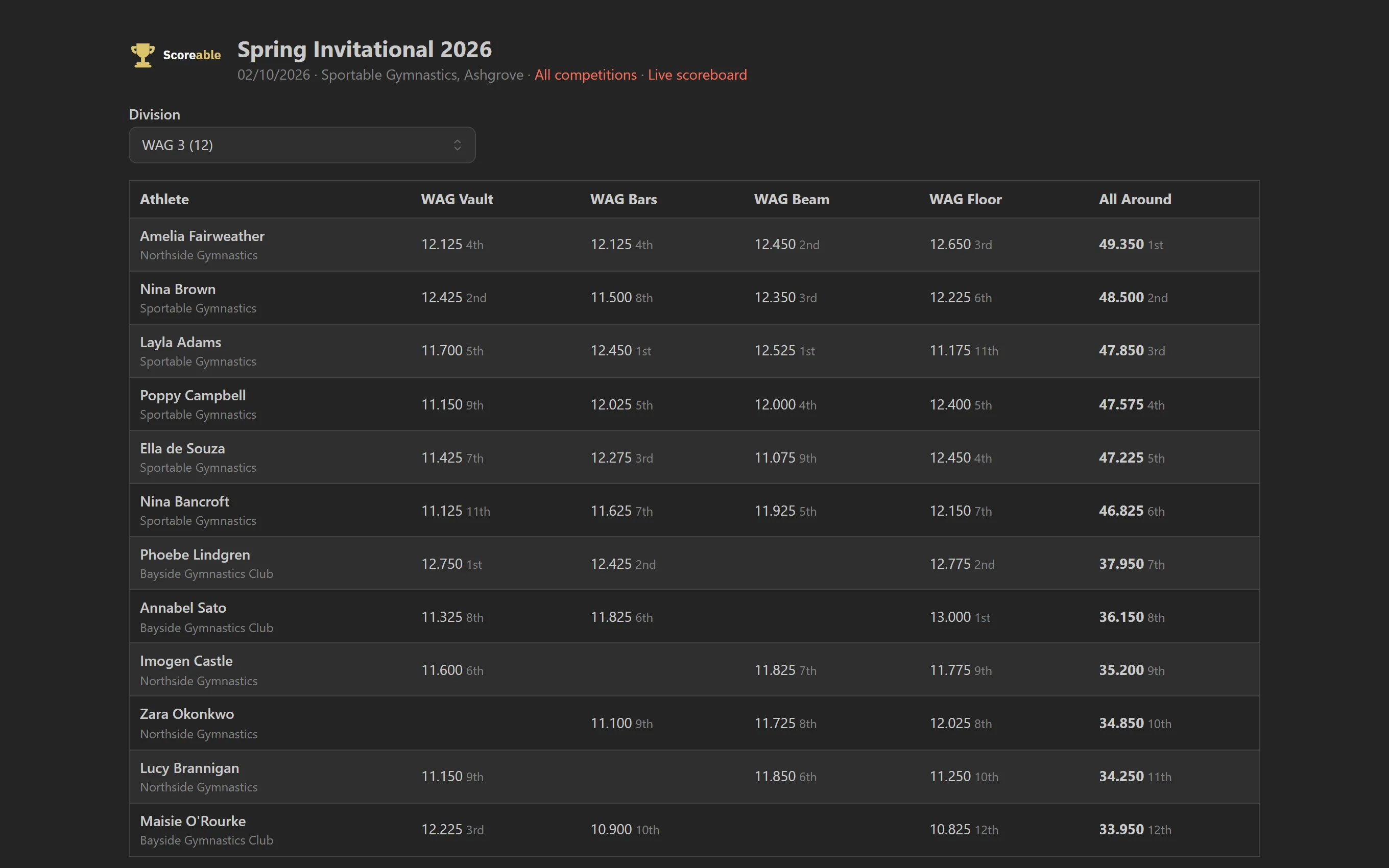Click the WAG Vault column header

coord(457,199)
